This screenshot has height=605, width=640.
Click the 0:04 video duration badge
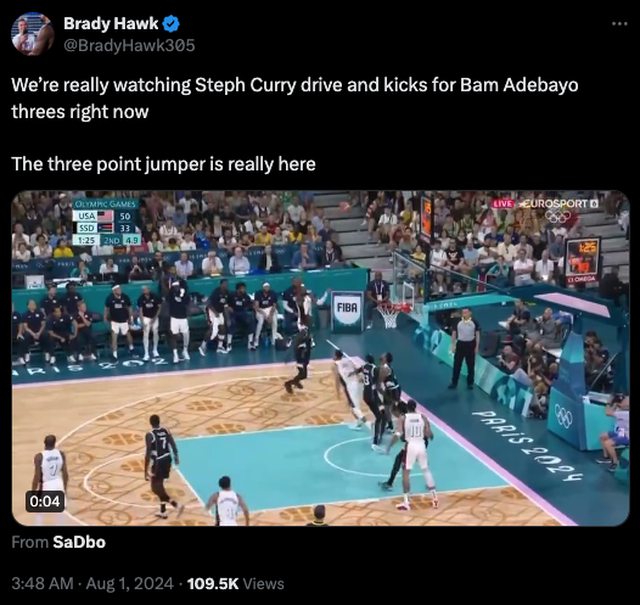pos(46,501)
